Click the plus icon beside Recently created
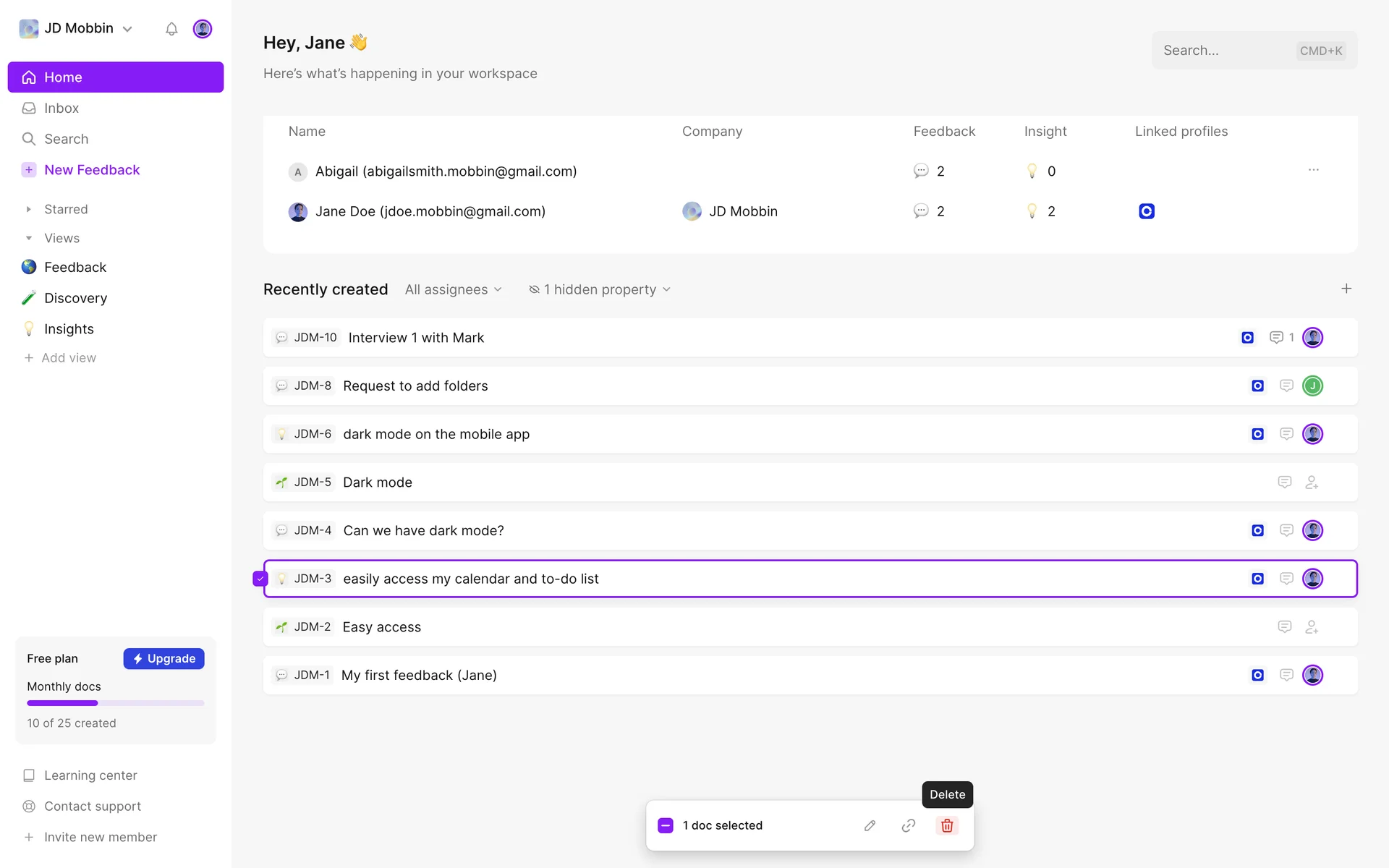 [1346, 289]
